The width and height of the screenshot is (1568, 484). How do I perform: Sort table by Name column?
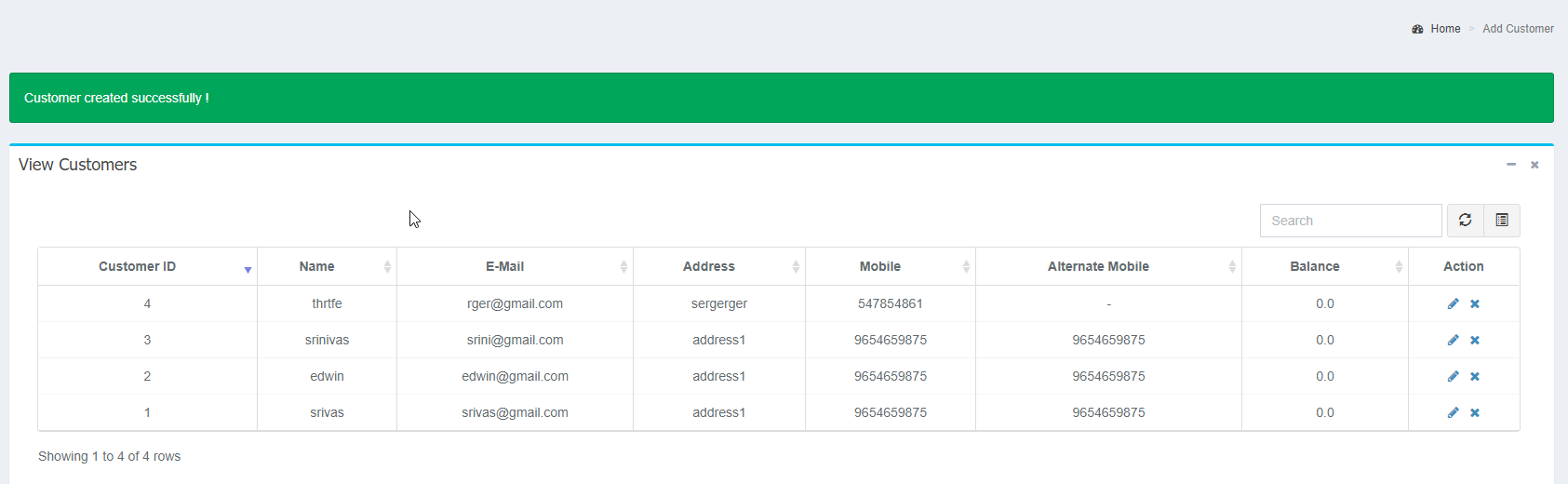[327, 266]
